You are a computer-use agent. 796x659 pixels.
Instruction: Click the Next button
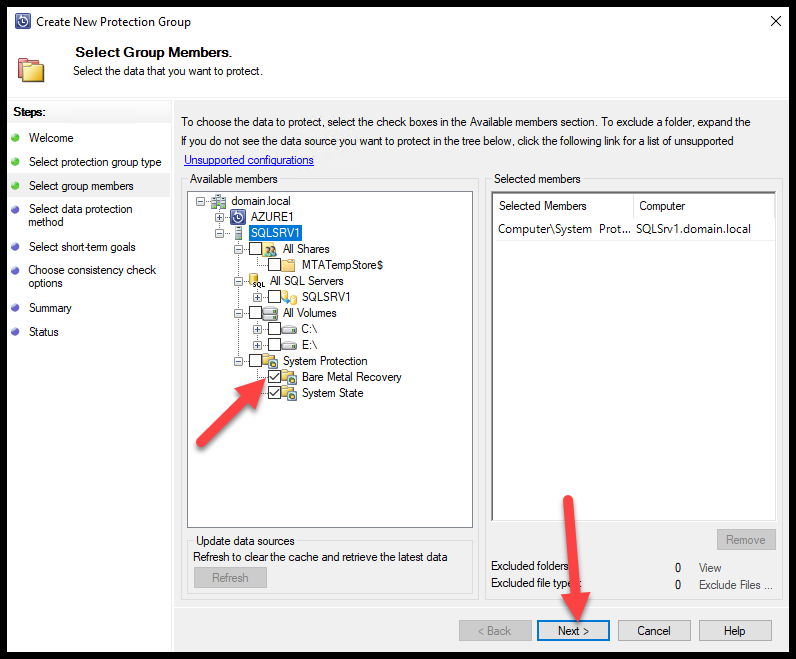573,631
